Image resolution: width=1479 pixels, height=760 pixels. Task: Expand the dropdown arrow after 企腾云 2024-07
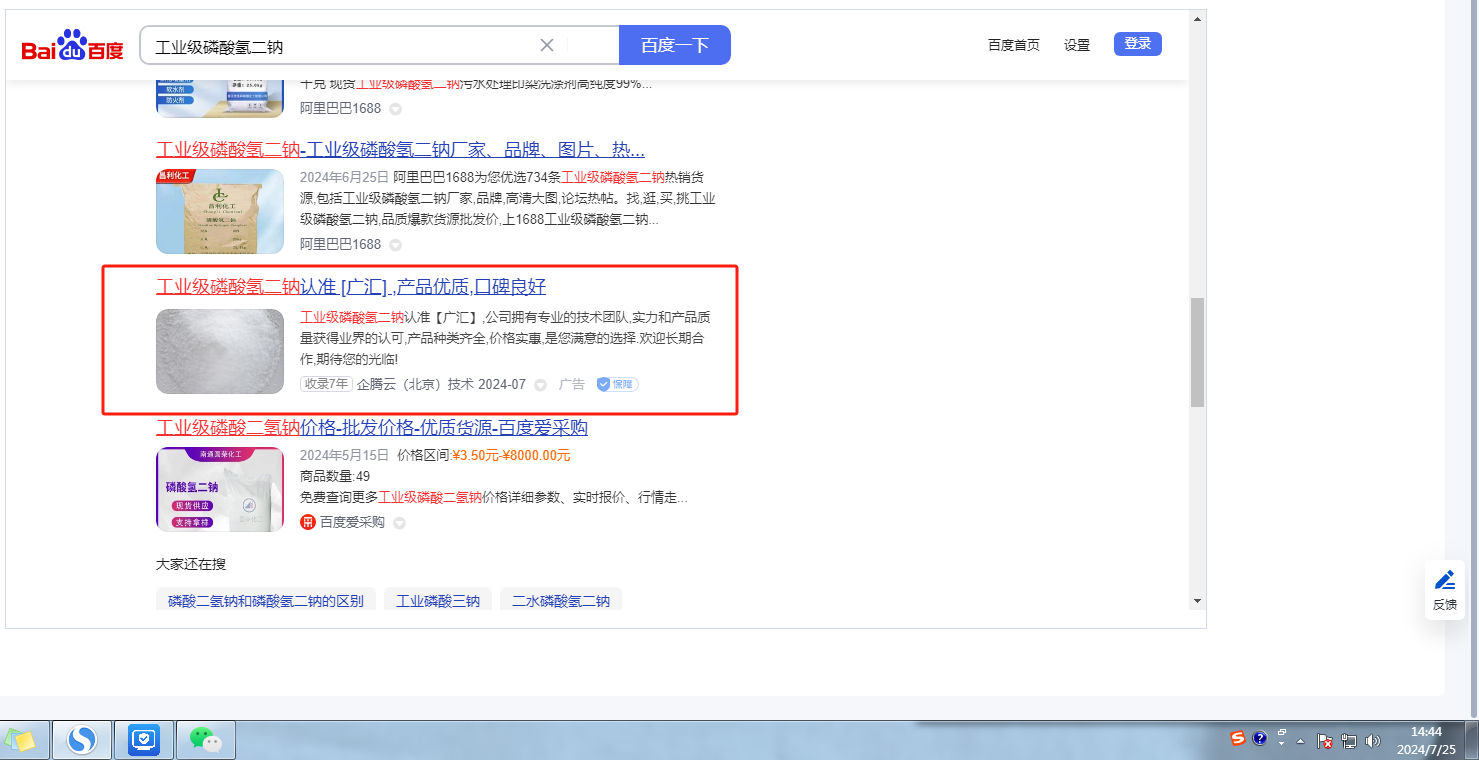point(541,385)
